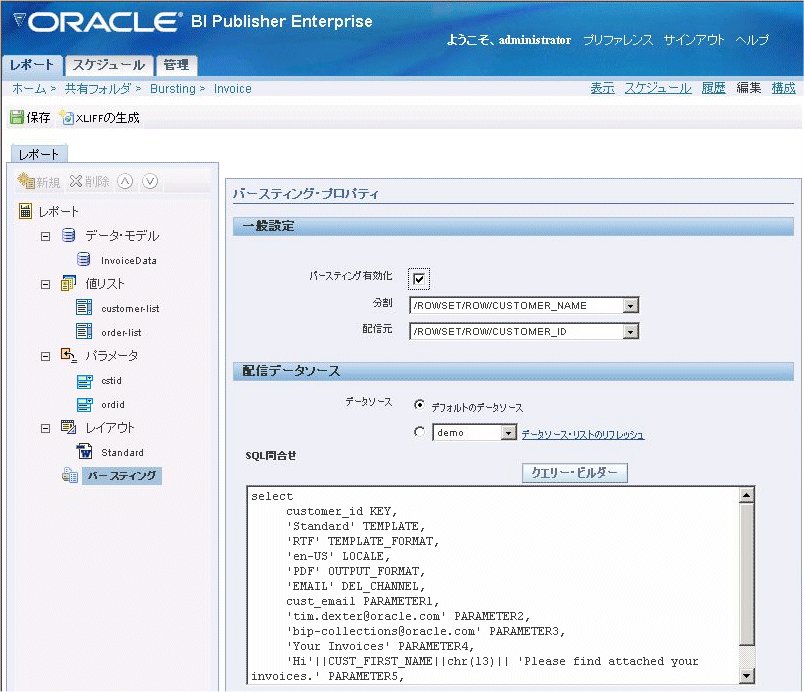Switch to the 管理 main tab

tap(176, 65)
